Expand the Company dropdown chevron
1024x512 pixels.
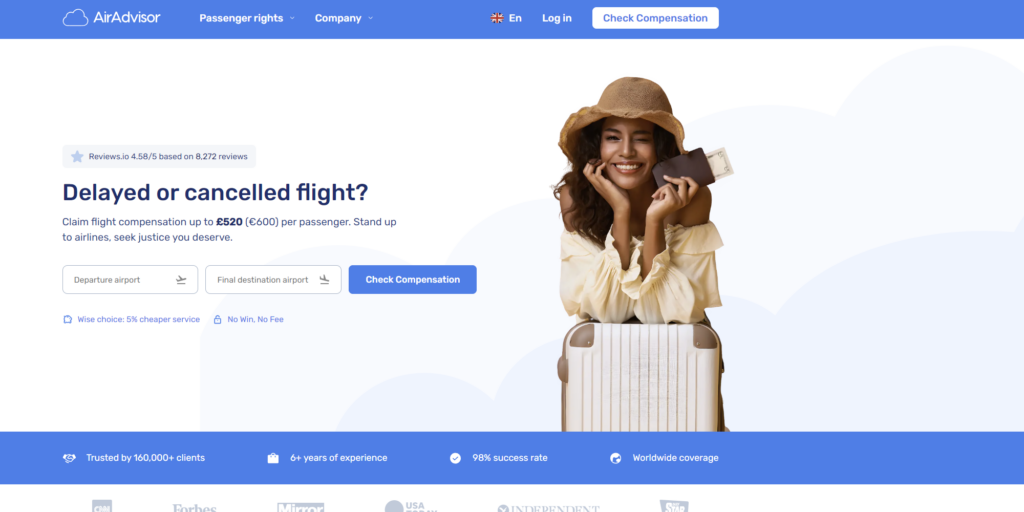tap(370, 18)
